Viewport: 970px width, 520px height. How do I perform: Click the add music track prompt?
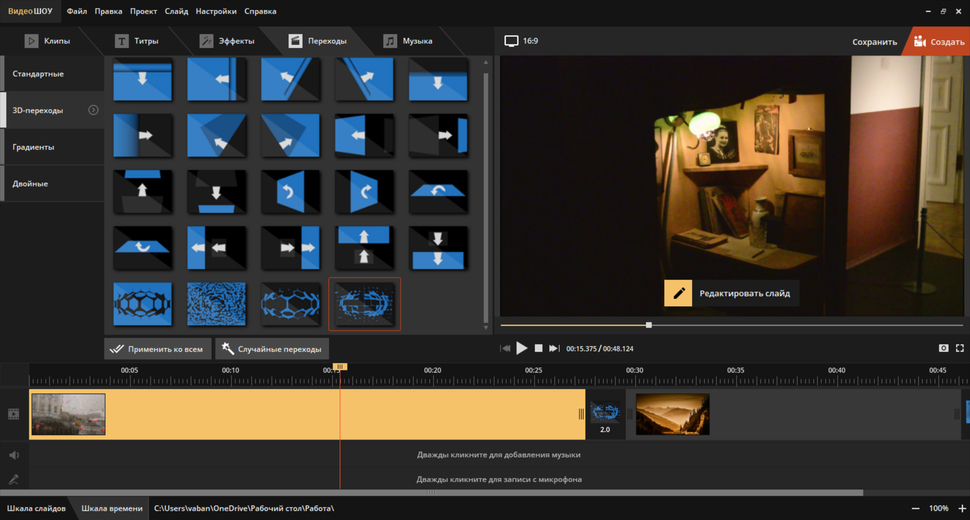pyautogui.click(x=499, y=454)
